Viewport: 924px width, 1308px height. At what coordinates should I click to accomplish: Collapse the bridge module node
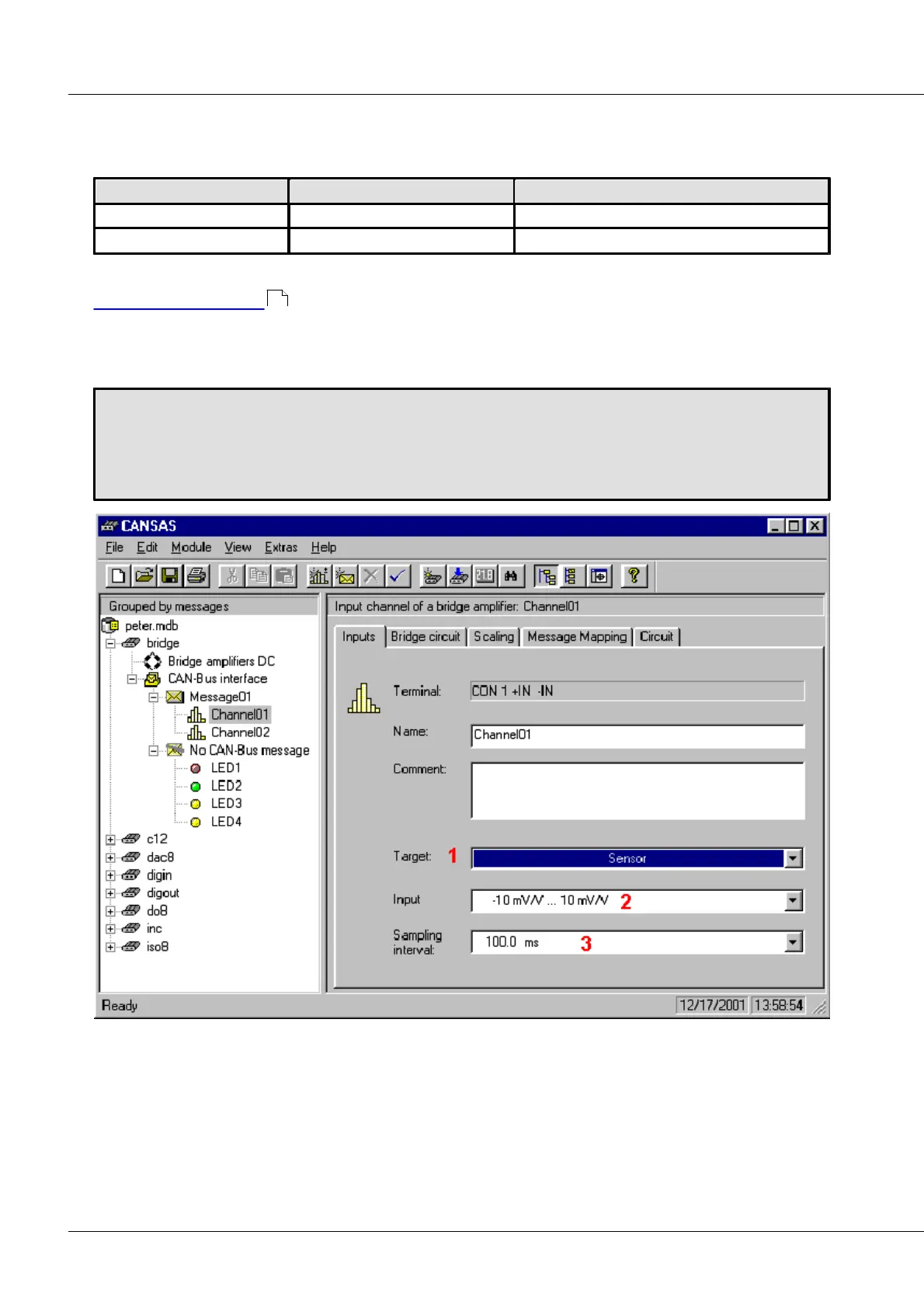[110, 643]
